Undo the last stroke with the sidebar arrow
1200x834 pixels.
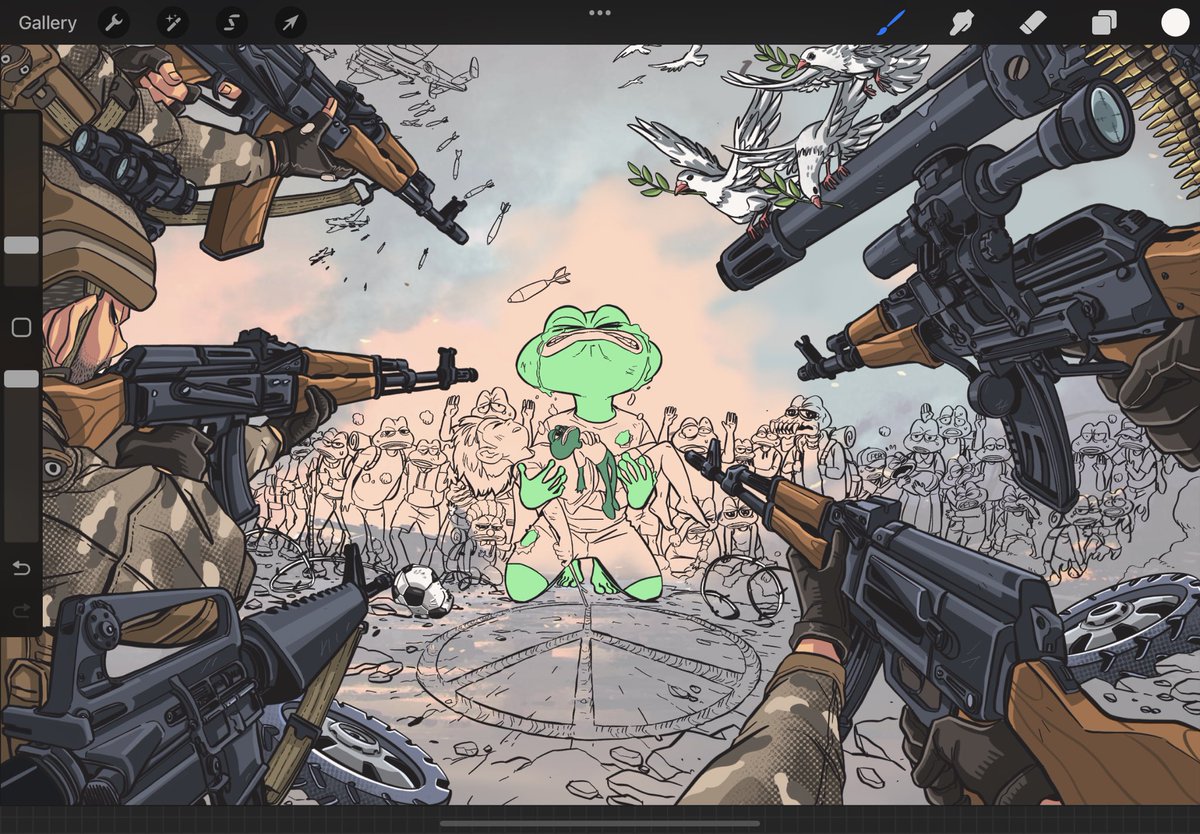[21, 569]
